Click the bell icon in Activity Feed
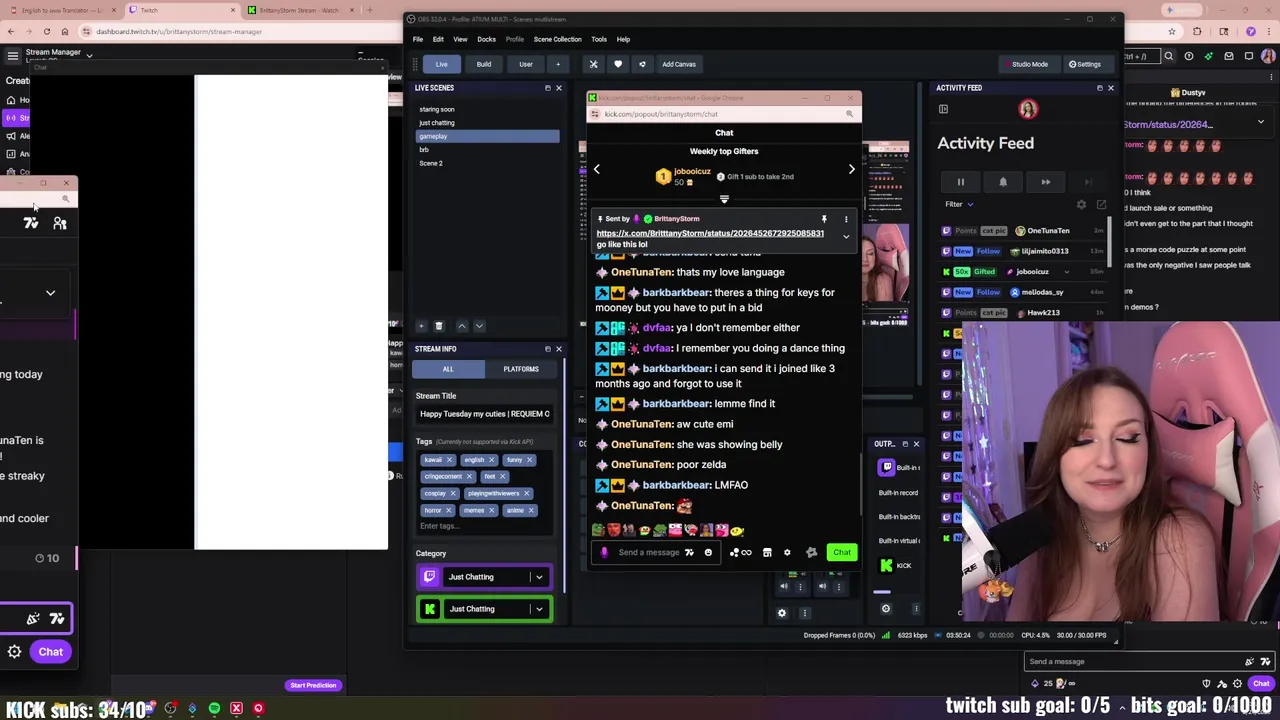Image resolution: width=1280 pixels, height=720 pixels. [x=1003, y=182]
